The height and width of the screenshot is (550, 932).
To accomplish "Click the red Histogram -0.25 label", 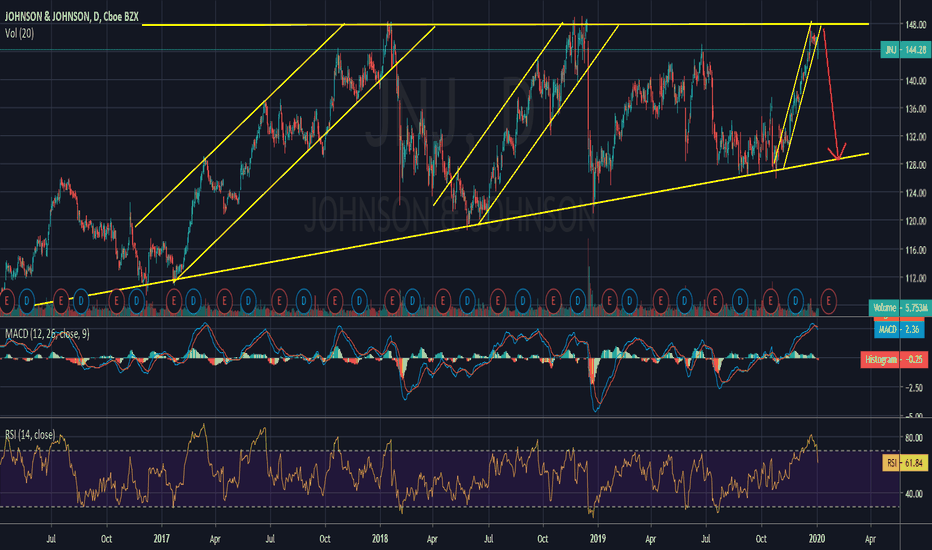I will pos(895,359).
